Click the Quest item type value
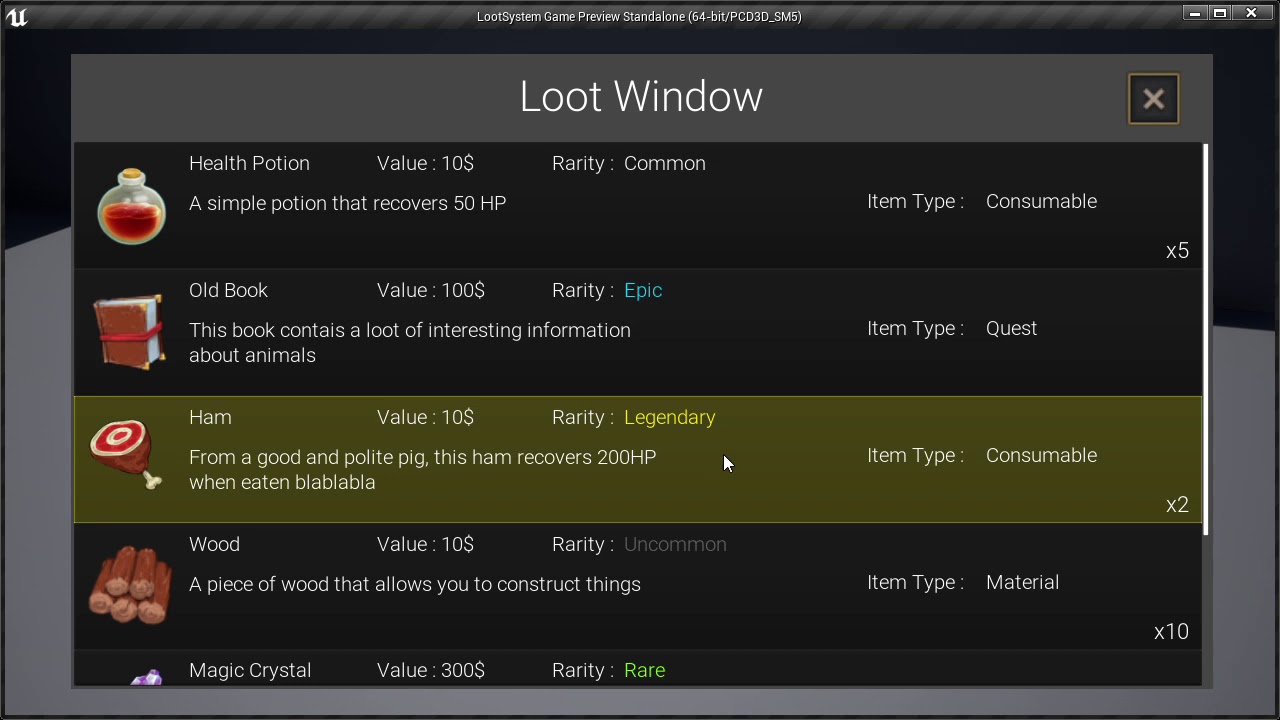The image size is (1280, 720). point(1011,328)
